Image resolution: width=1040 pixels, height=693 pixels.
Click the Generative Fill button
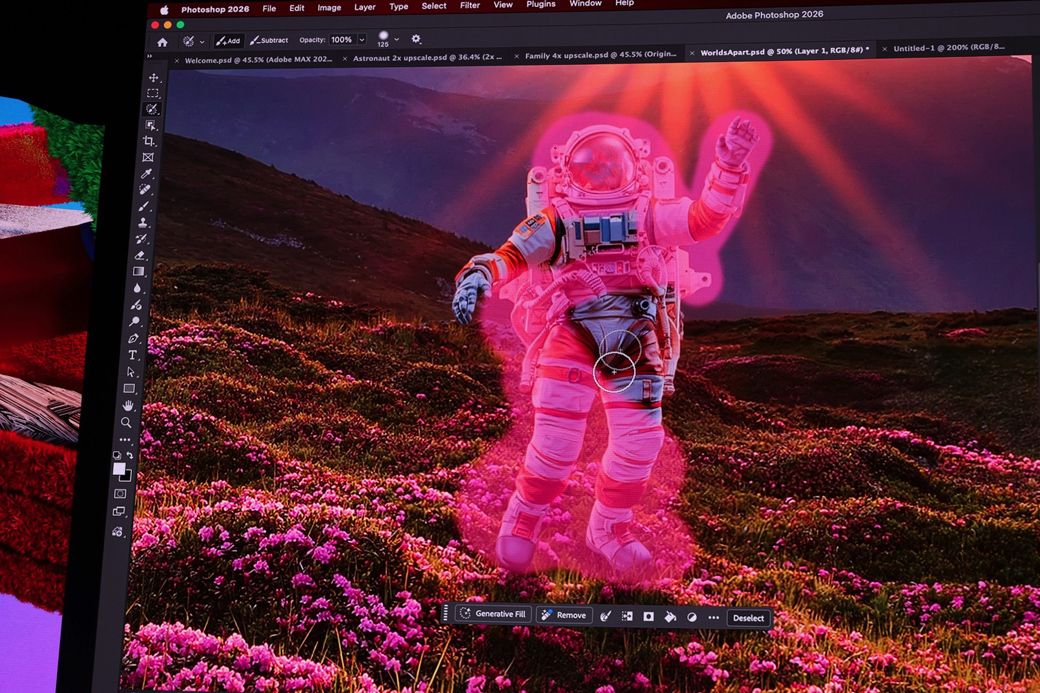493,614
